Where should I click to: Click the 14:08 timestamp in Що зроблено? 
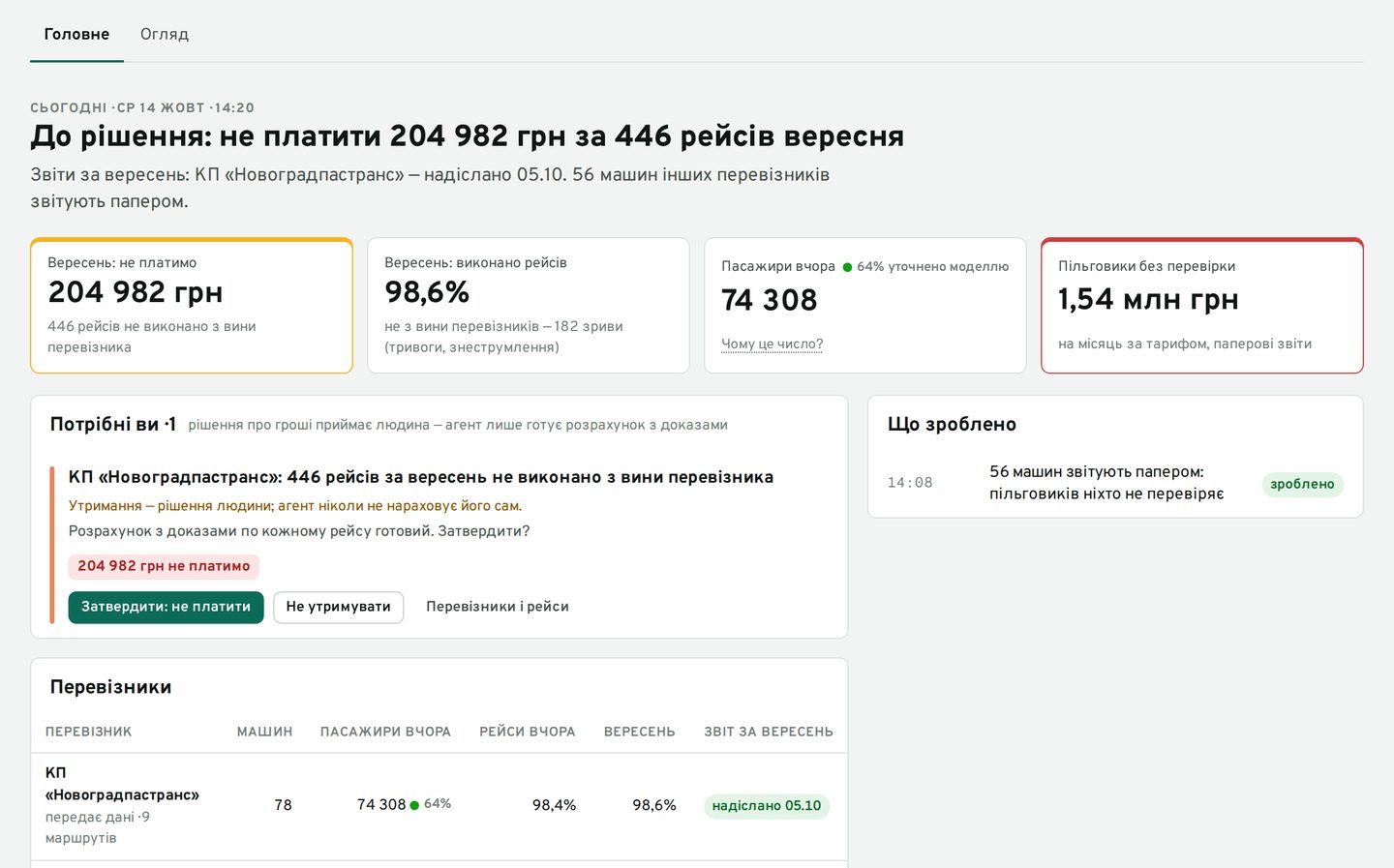click(x=910, y=483)
